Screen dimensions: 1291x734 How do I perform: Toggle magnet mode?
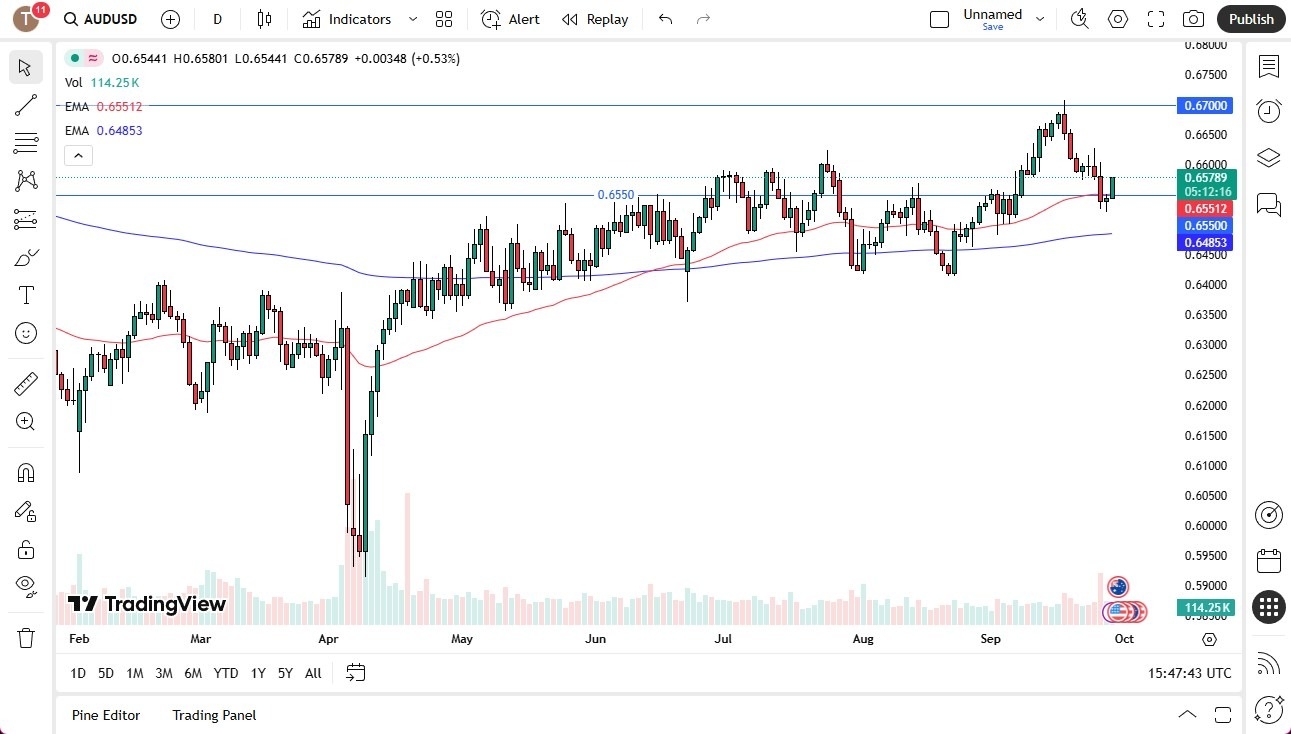(25, 472)
